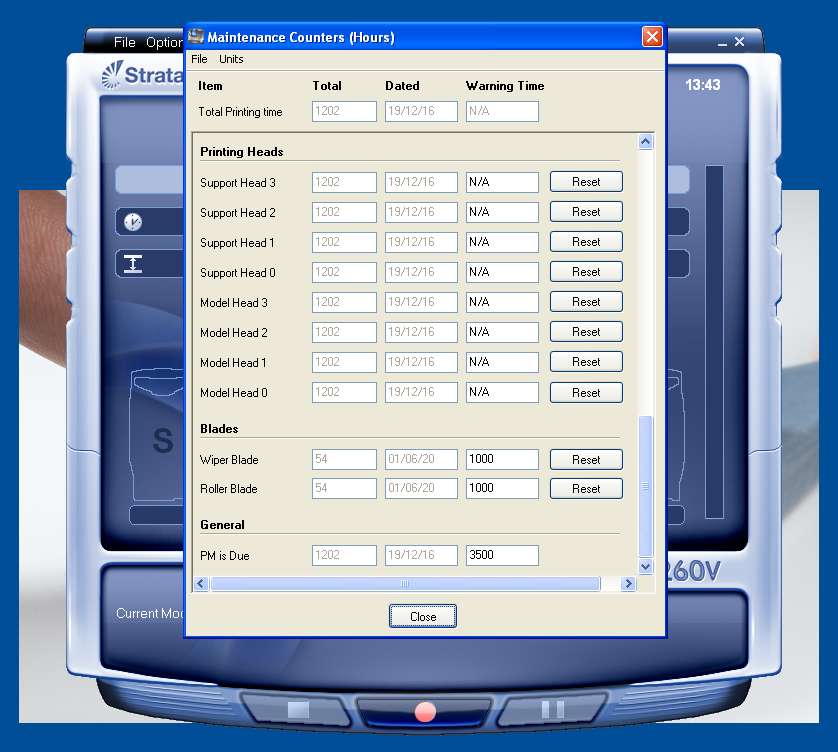Reset the Support Head 1 counter
Screen dimensions: 838x752
(586, 242)
